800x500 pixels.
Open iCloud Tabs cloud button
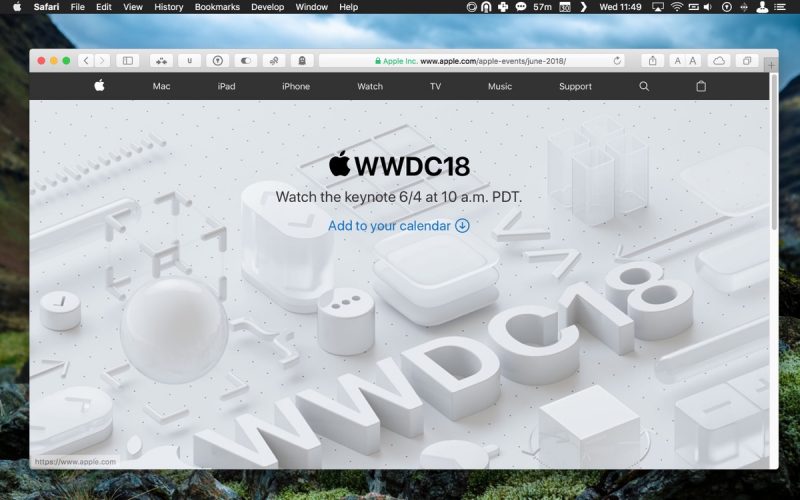[x=719, y=61]
